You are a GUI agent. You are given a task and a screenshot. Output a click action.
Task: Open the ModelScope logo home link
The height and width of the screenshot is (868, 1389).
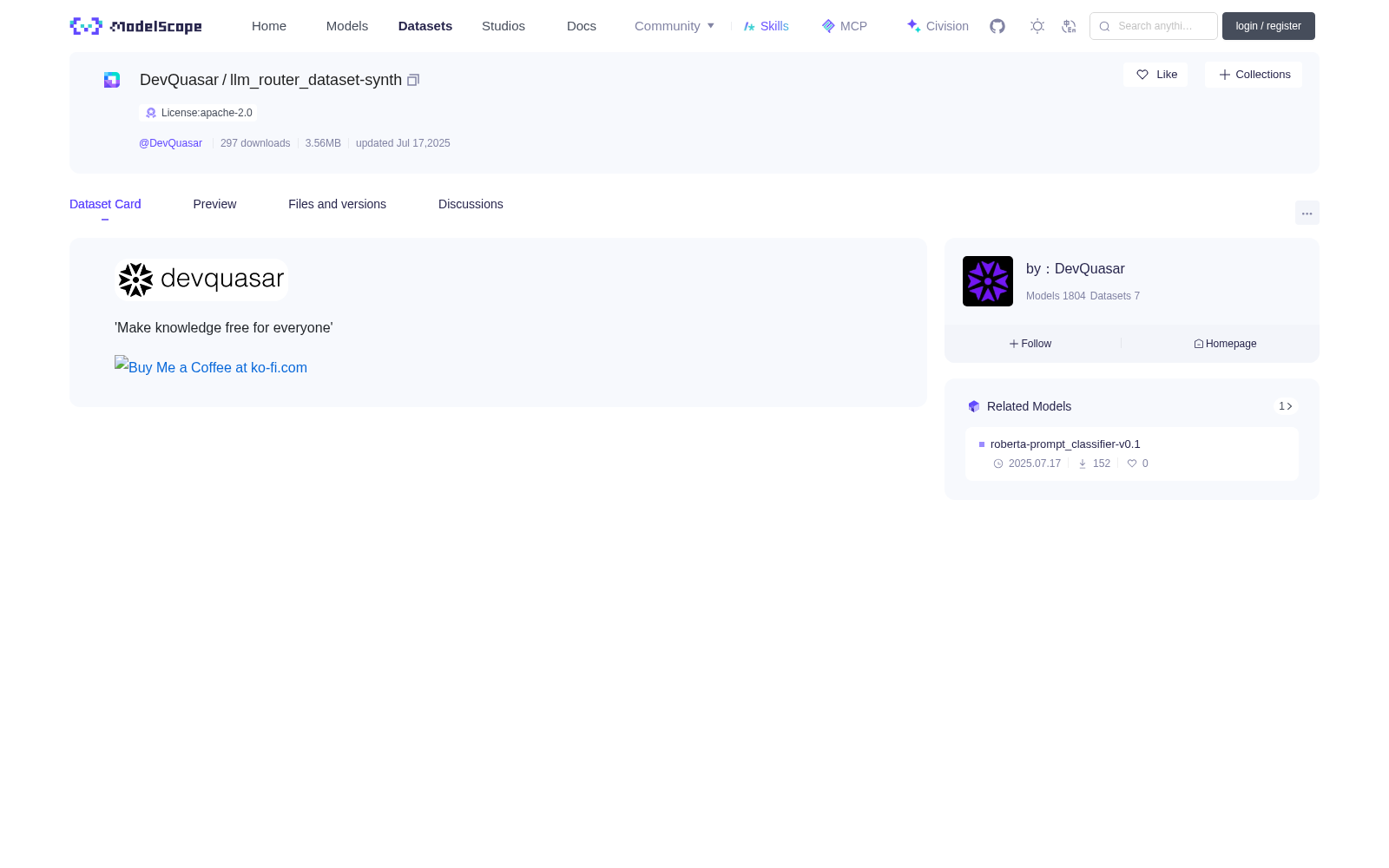coord(136,26)
